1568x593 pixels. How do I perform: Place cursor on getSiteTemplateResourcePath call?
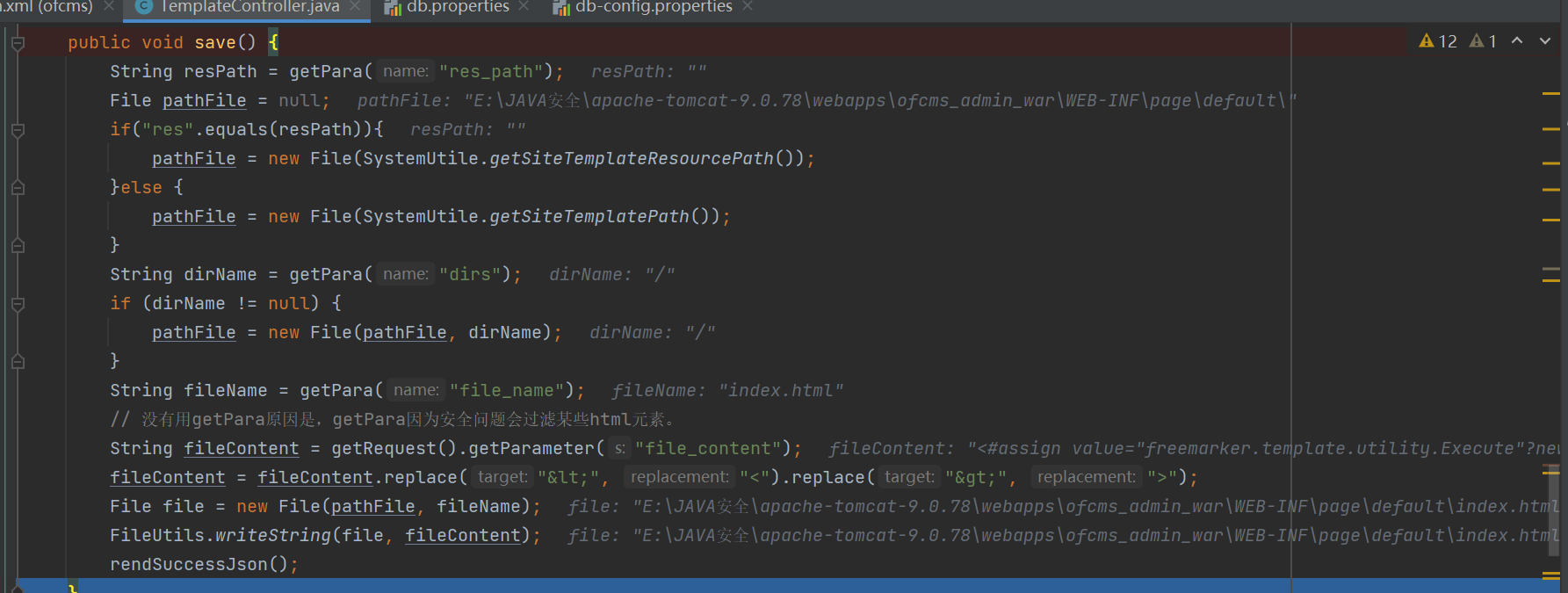(631, 158)
